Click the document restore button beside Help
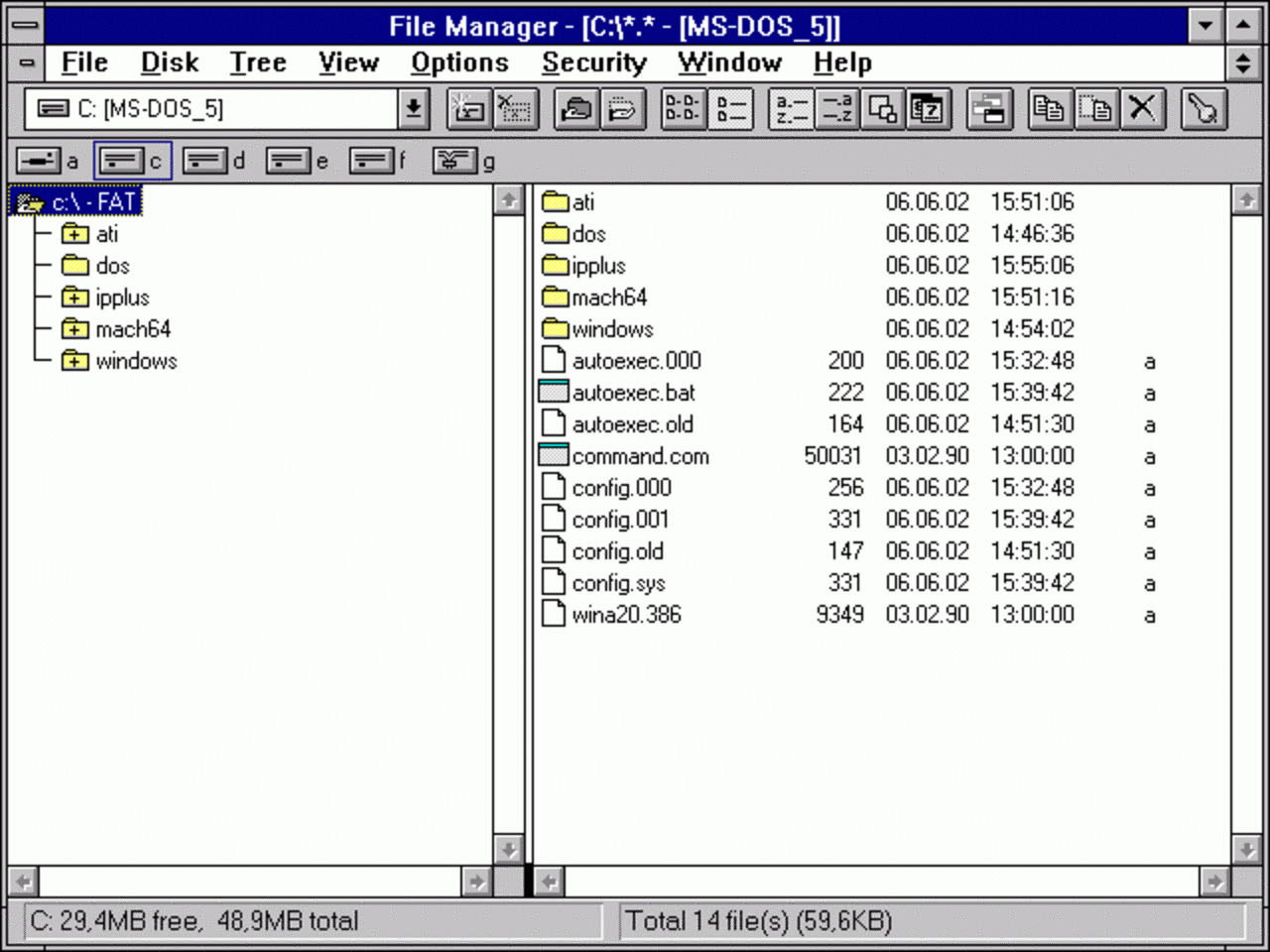The image size is (1270, 952). (1242, 63)
